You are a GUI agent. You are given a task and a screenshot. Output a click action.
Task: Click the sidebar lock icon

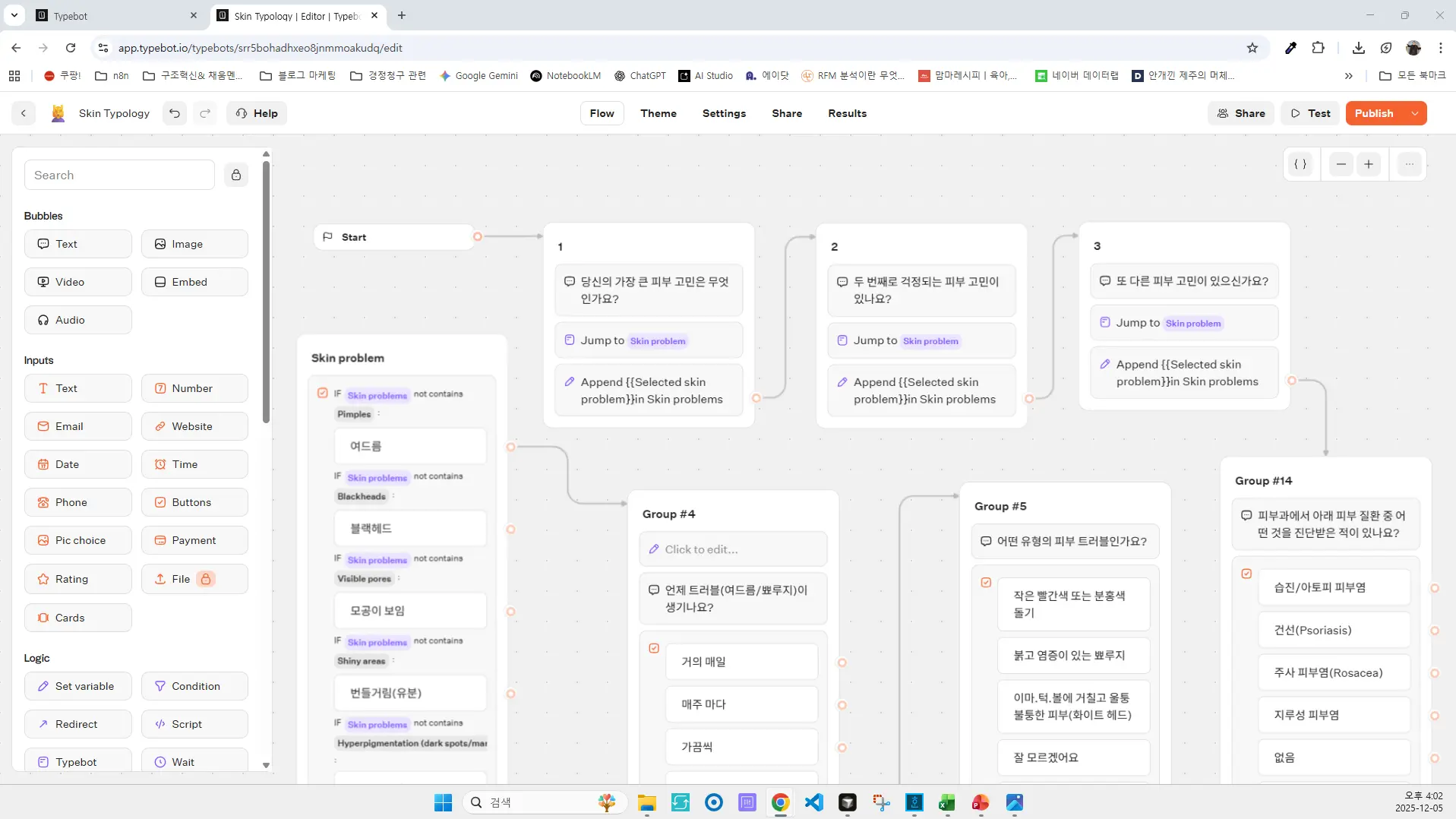tap(236, 175)
